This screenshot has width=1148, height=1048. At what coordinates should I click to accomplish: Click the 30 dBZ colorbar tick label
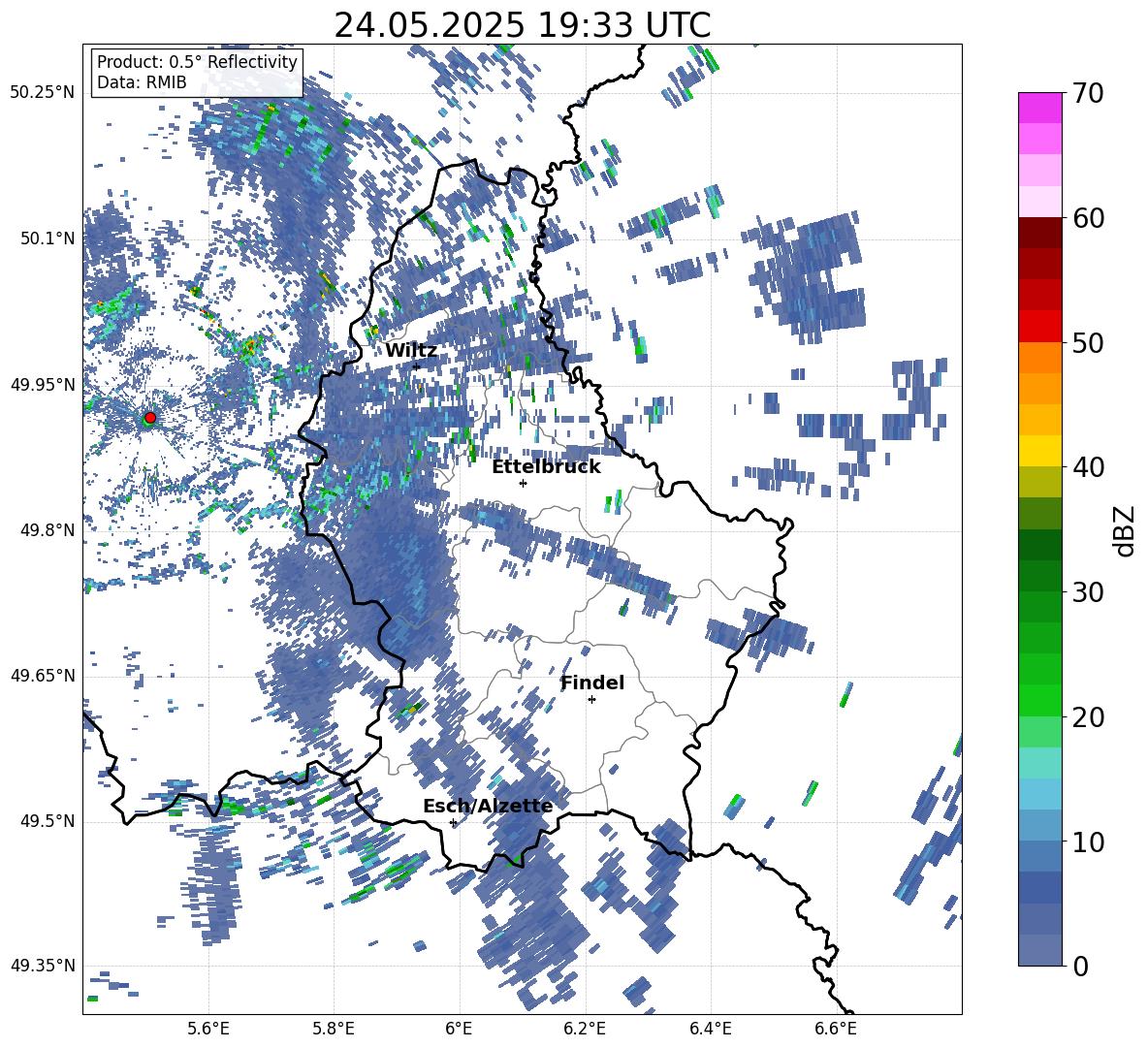coord(1088,592)
